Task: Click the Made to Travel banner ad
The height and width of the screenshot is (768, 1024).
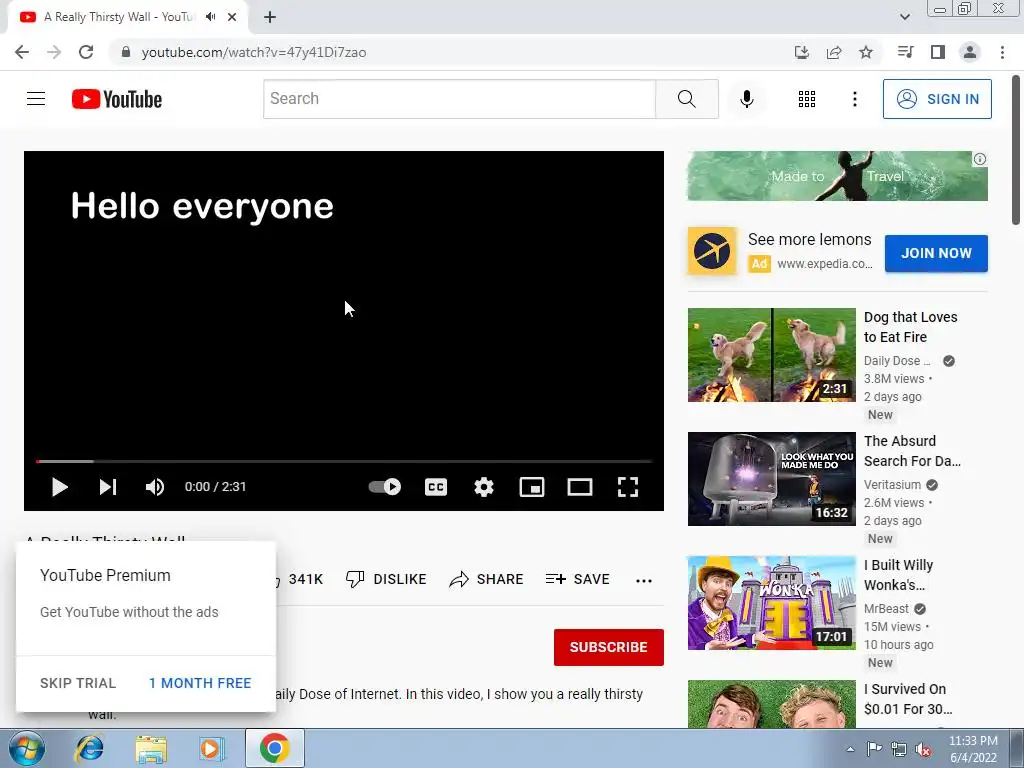Action: (x=837, y=176)
